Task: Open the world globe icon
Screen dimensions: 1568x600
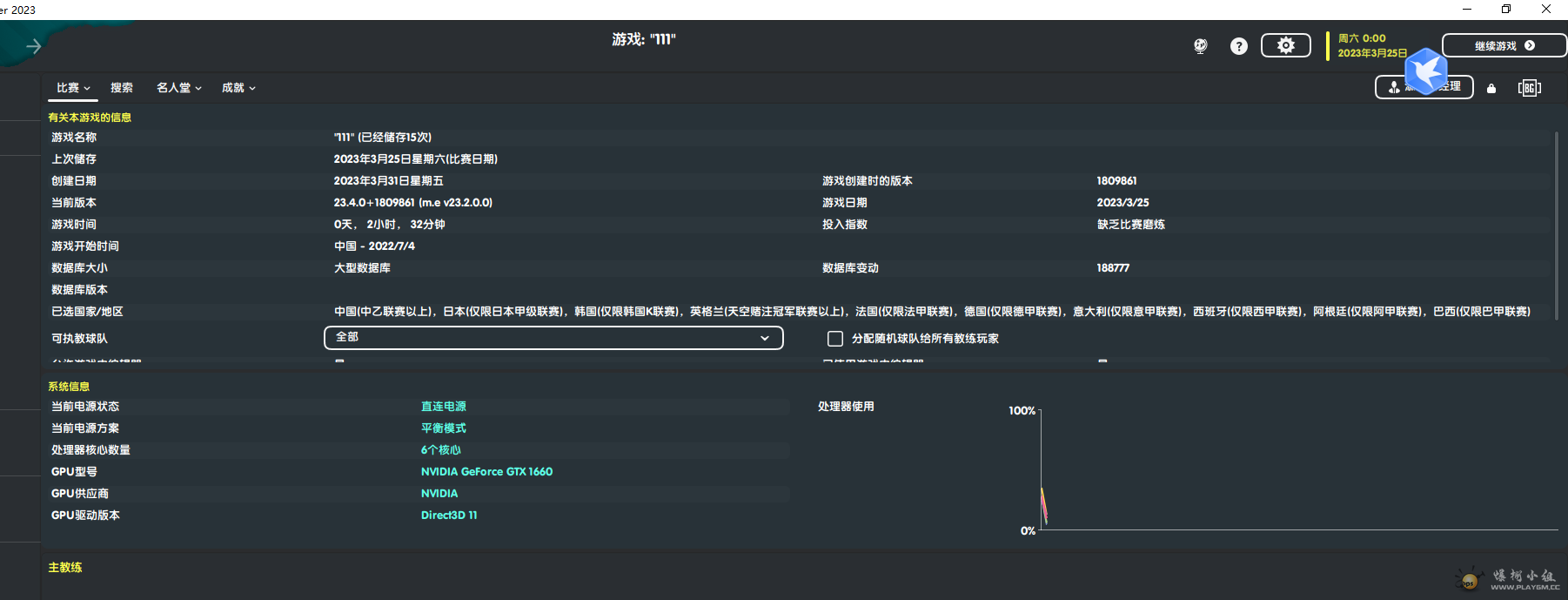Action: (1200, 46)
